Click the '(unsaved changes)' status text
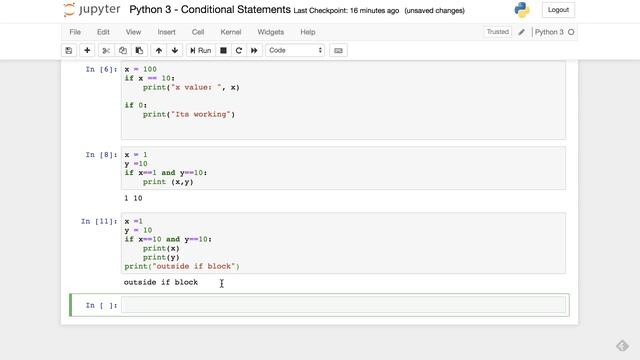640x360 pixels. (434, 11)
